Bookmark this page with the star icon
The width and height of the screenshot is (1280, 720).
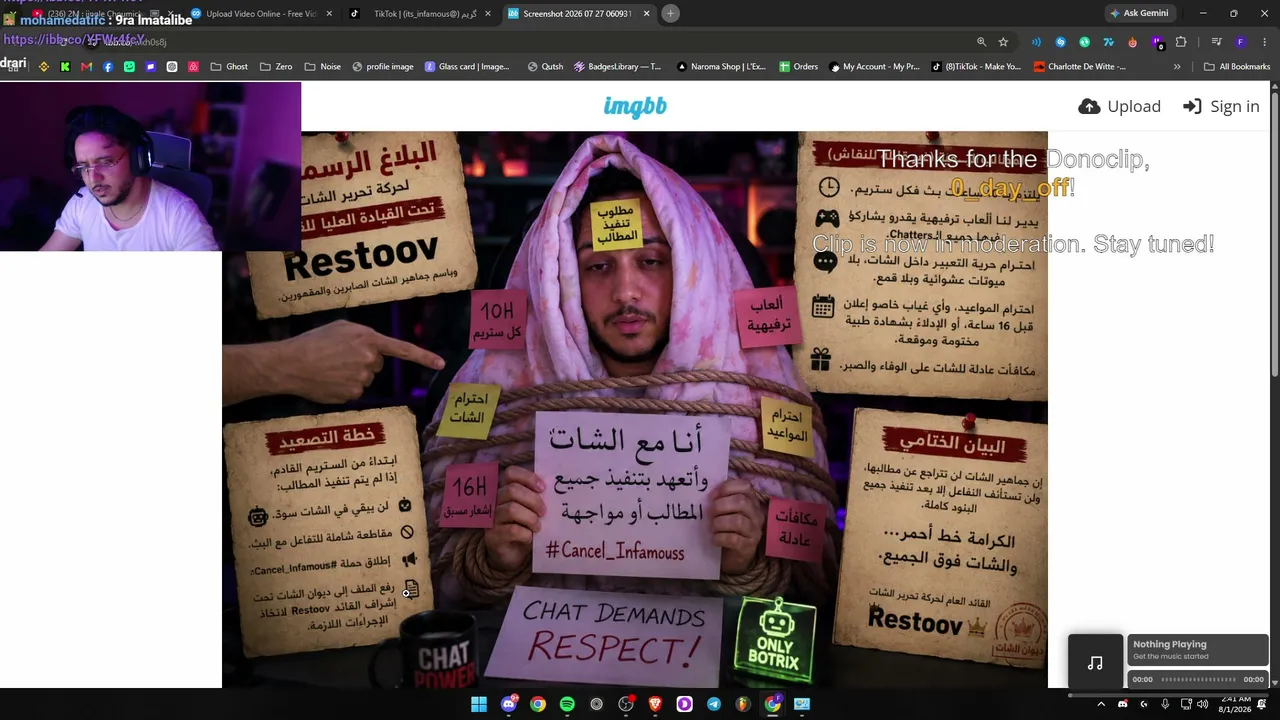coord(1003,42)
